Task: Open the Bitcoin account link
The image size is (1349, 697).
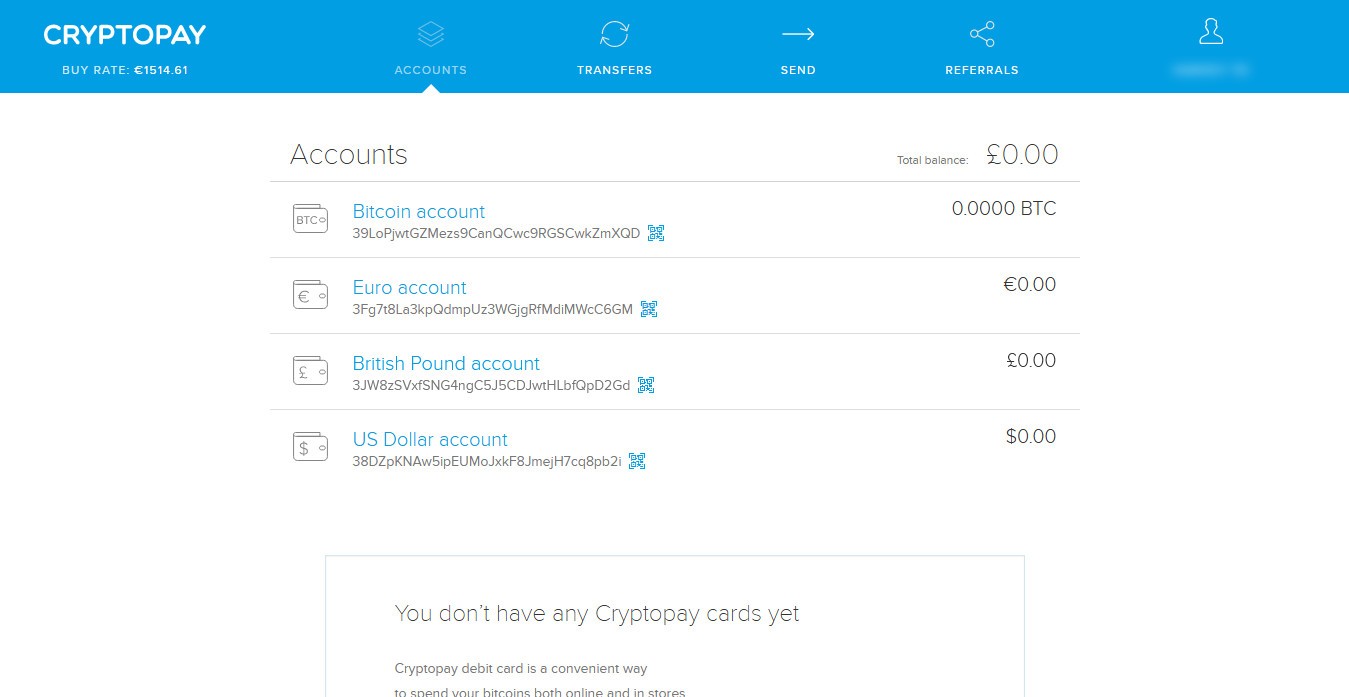Action: pyautogui.click(x=418, y=211)
